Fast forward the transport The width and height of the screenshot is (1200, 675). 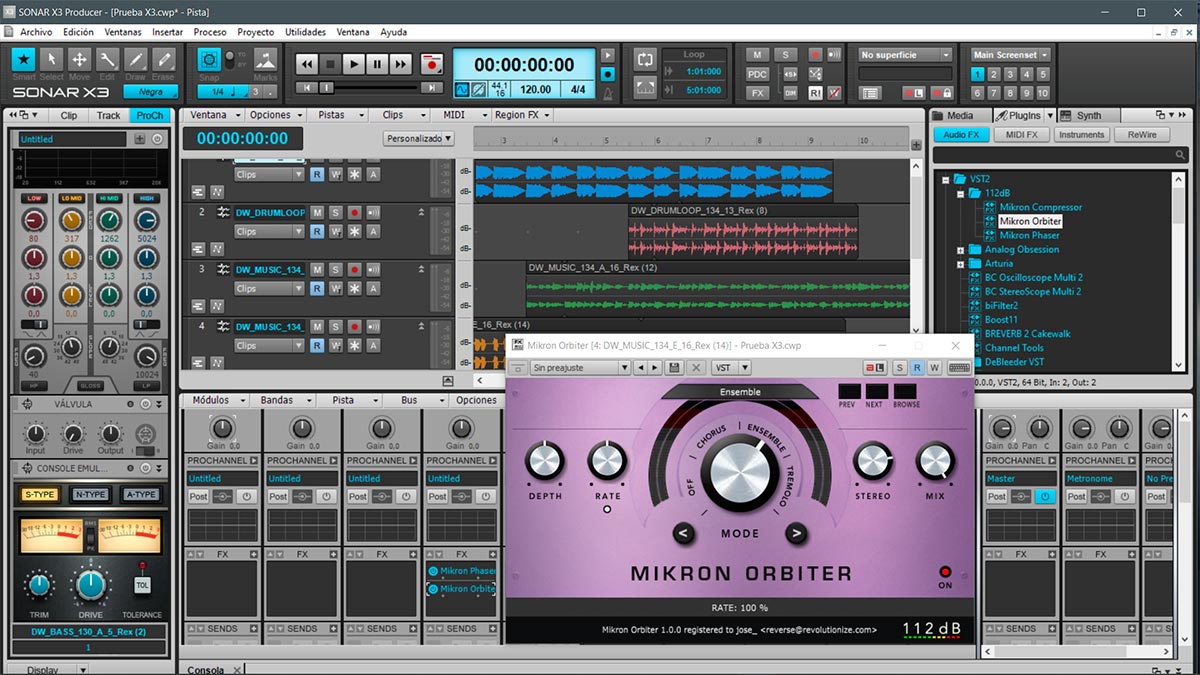click(x=401, y=64)
